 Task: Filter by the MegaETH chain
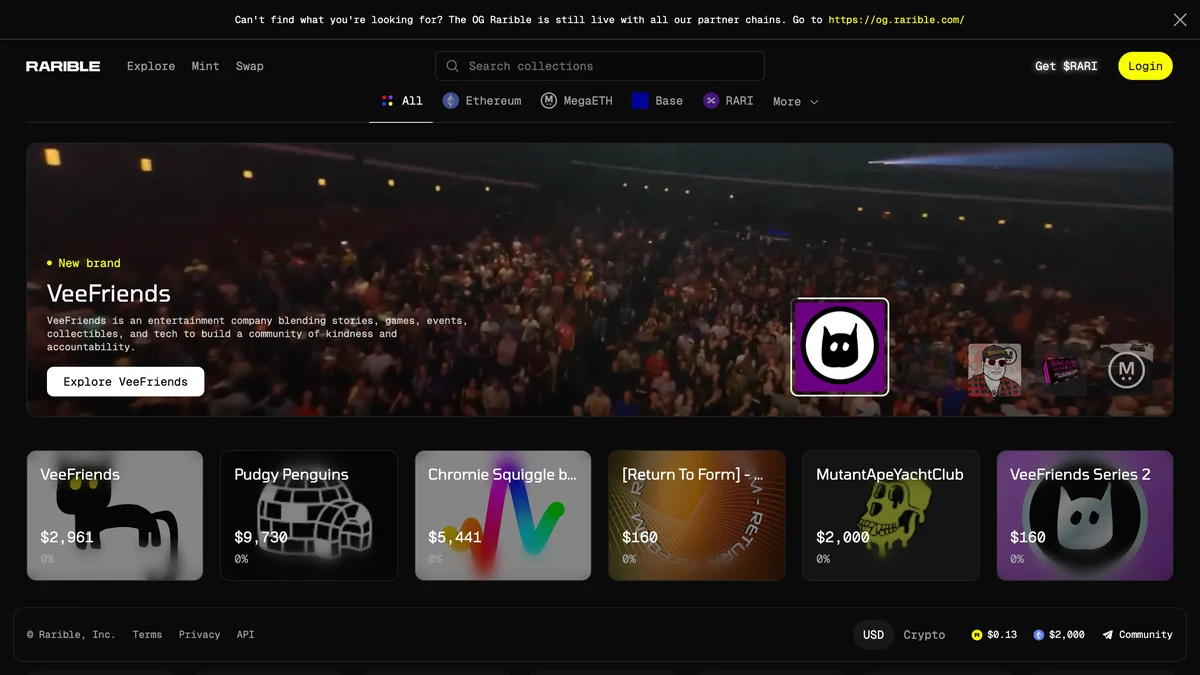coord(577,101)
